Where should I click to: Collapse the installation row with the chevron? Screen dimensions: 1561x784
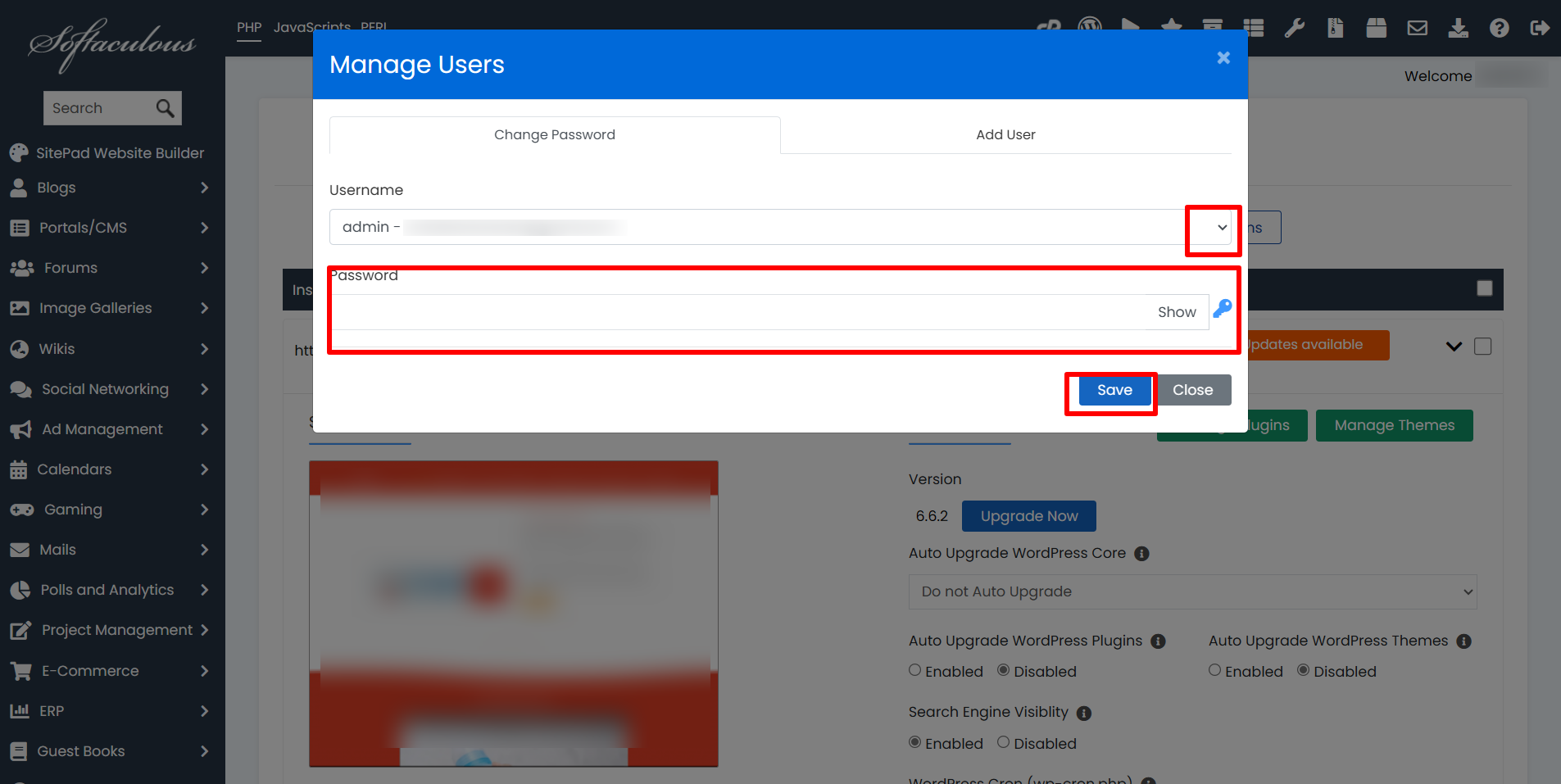1454,347
